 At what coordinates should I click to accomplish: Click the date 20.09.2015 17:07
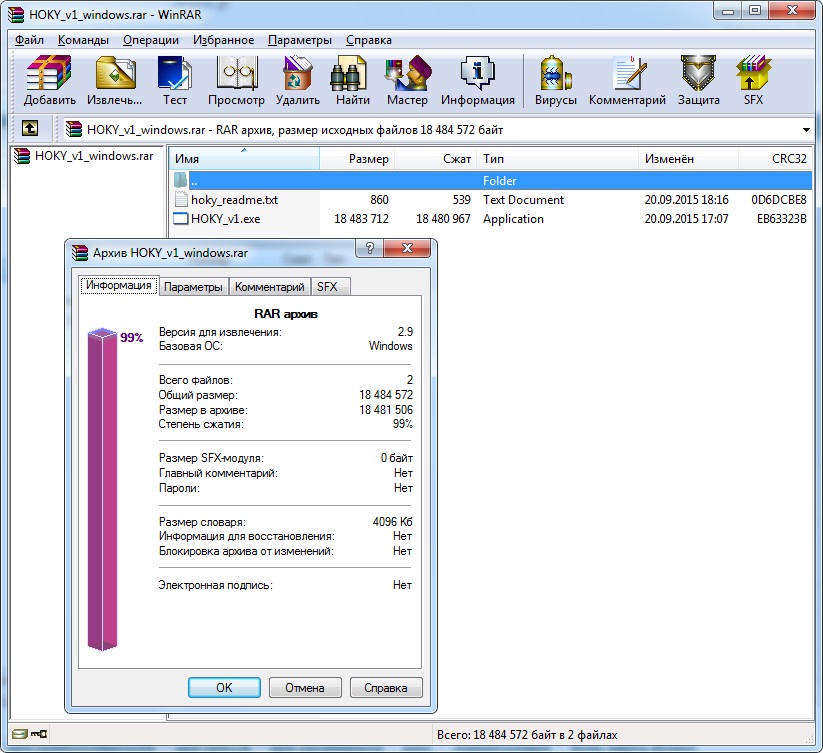tap(687, 219)
